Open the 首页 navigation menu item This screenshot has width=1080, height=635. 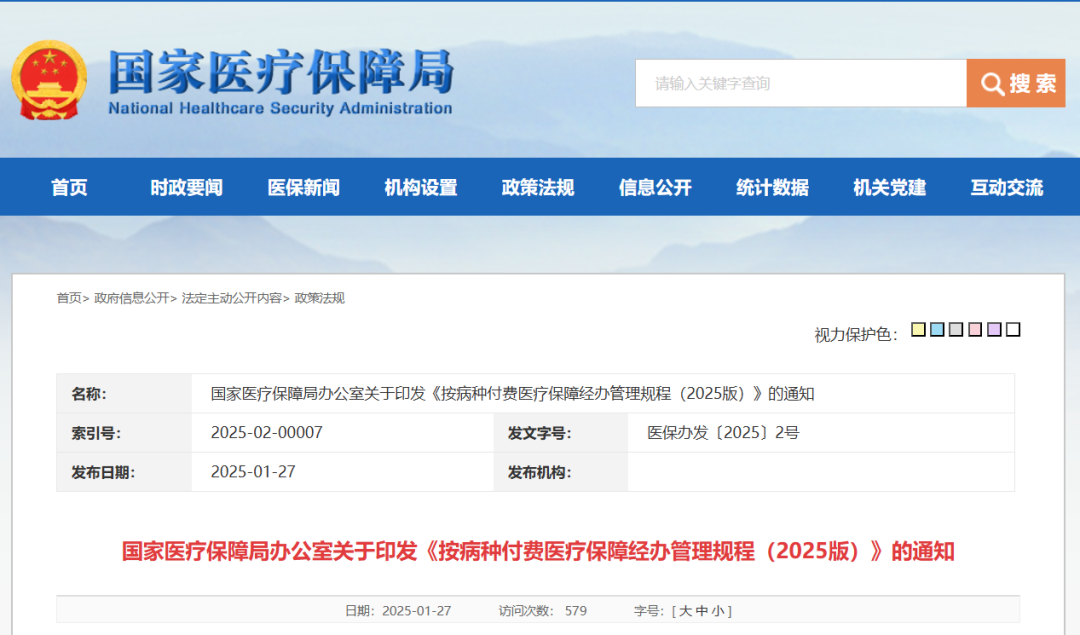70,187
